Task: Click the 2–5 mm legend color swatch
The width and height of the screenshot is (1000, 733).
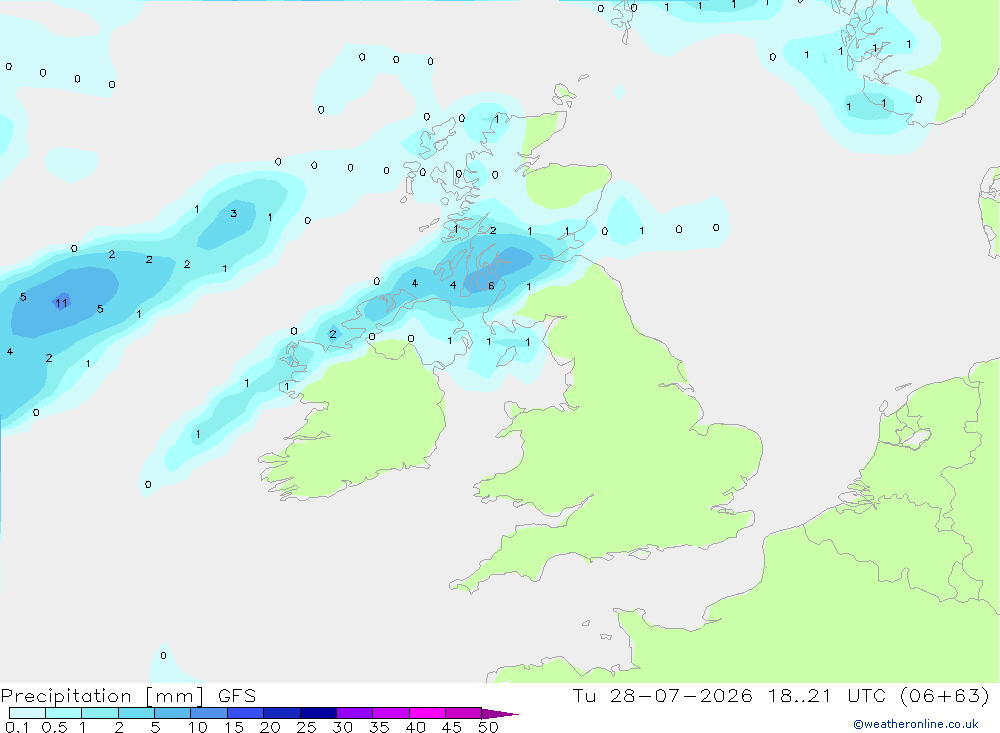Action: pyautogui.click(x=136, y=713)
